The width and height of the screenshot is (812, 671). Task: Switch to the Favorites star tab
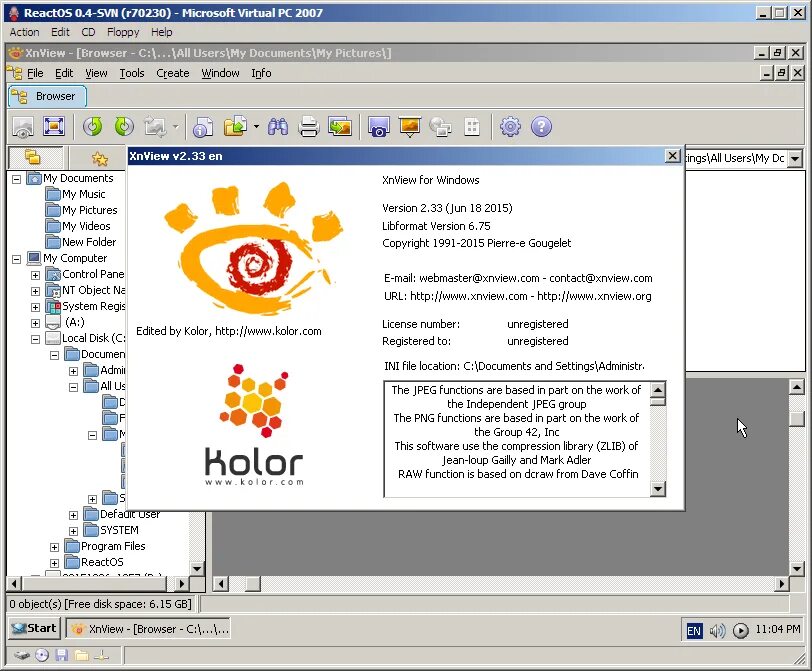pos(99,158)
